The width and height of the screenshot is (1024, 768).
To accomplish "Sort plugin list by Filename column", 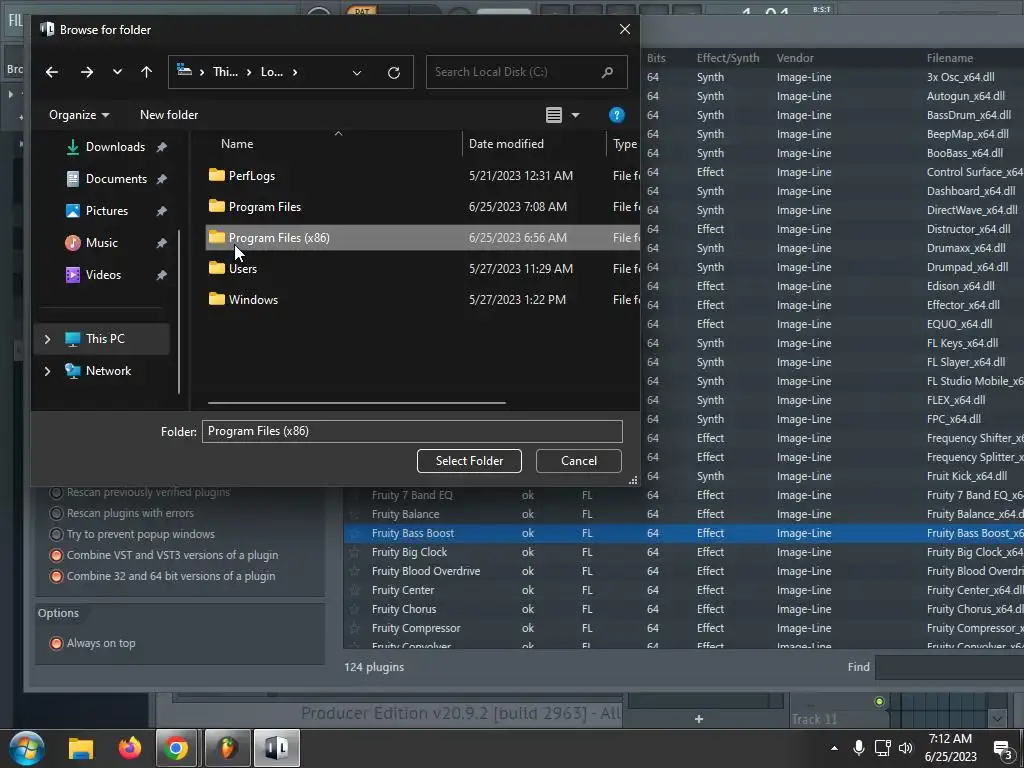I will (x=950, y=58).
